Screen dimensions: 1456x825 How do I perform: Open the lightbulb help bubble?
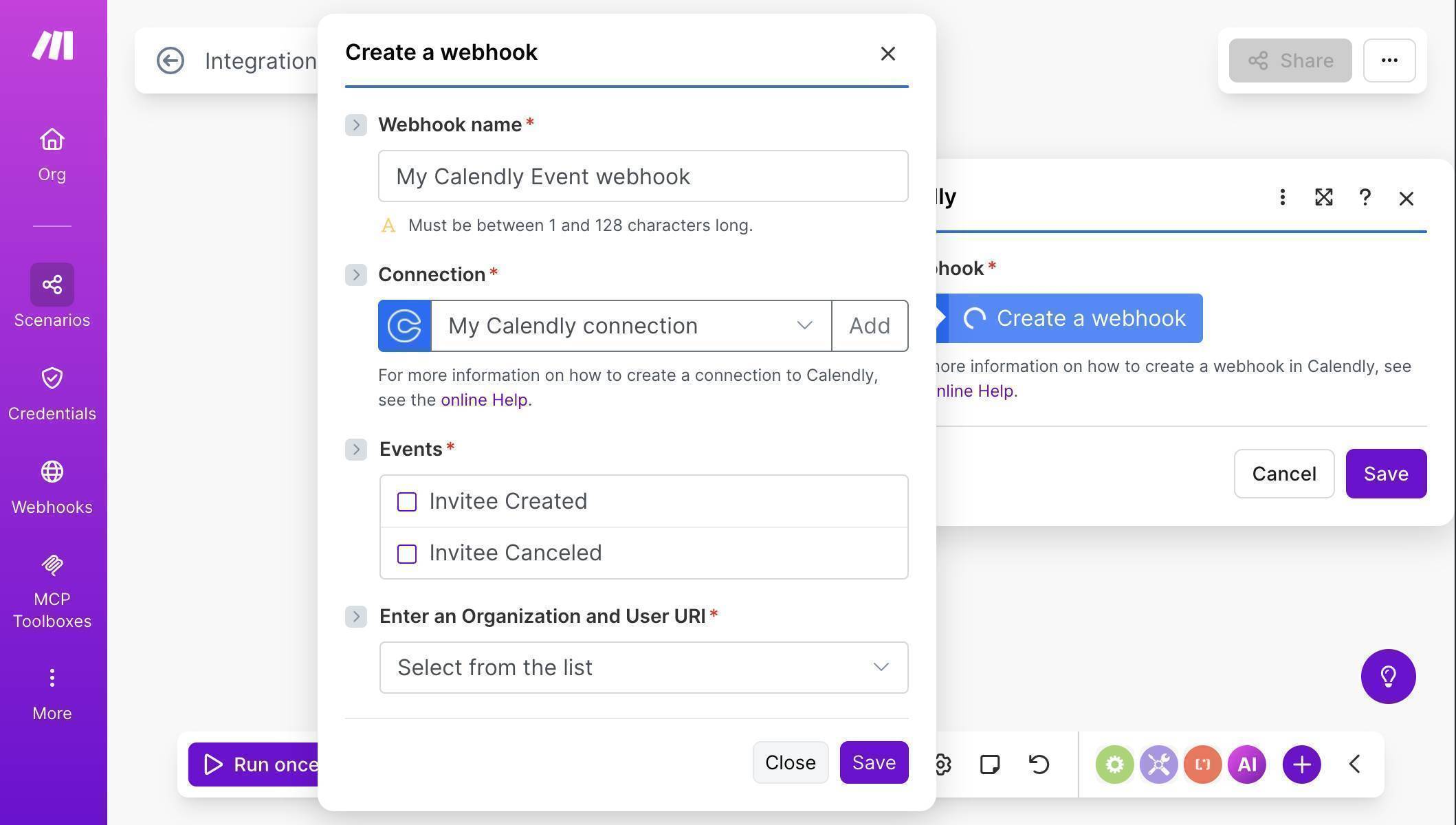(1389, 676)
